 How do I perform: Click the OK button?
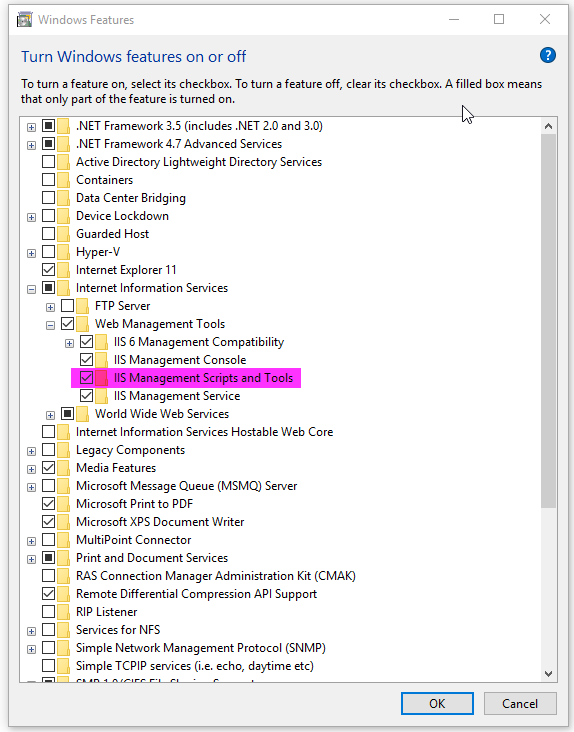(437, 704)
